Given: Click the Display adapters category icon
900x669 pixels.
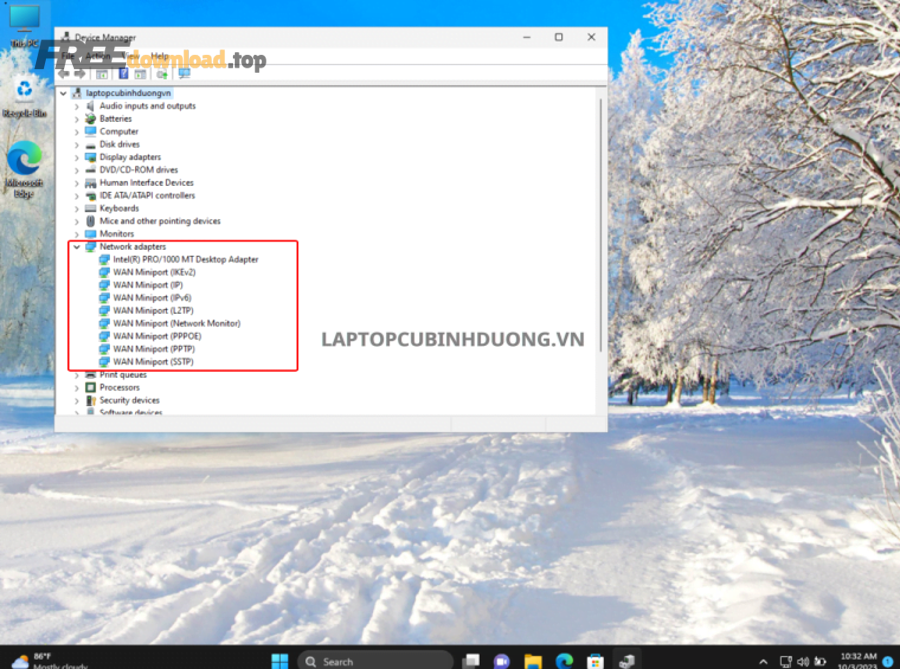Looking at the screenshot, I should coord(90,157).
